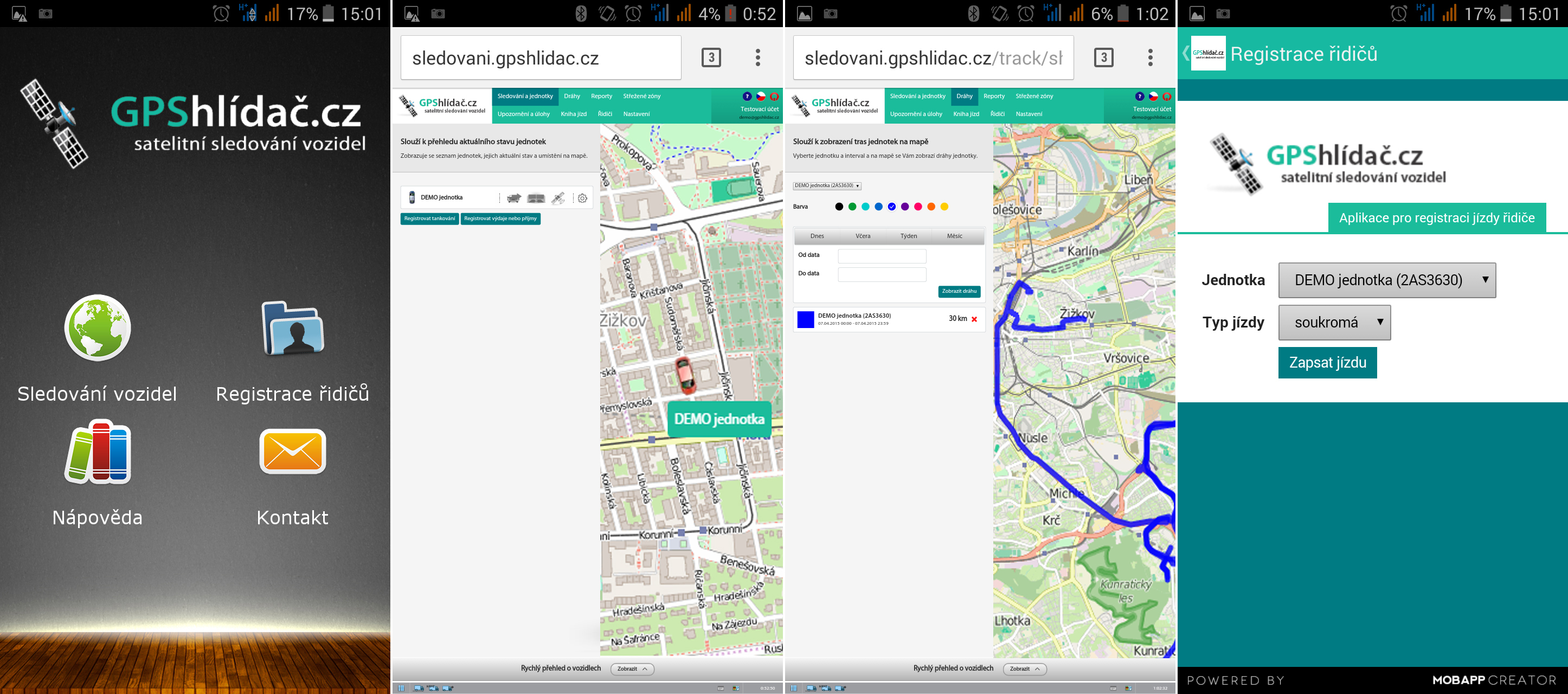Screen dimensions: 1568x694
Task: Tap the Zapsat jízdu button
Action: 1328,363
